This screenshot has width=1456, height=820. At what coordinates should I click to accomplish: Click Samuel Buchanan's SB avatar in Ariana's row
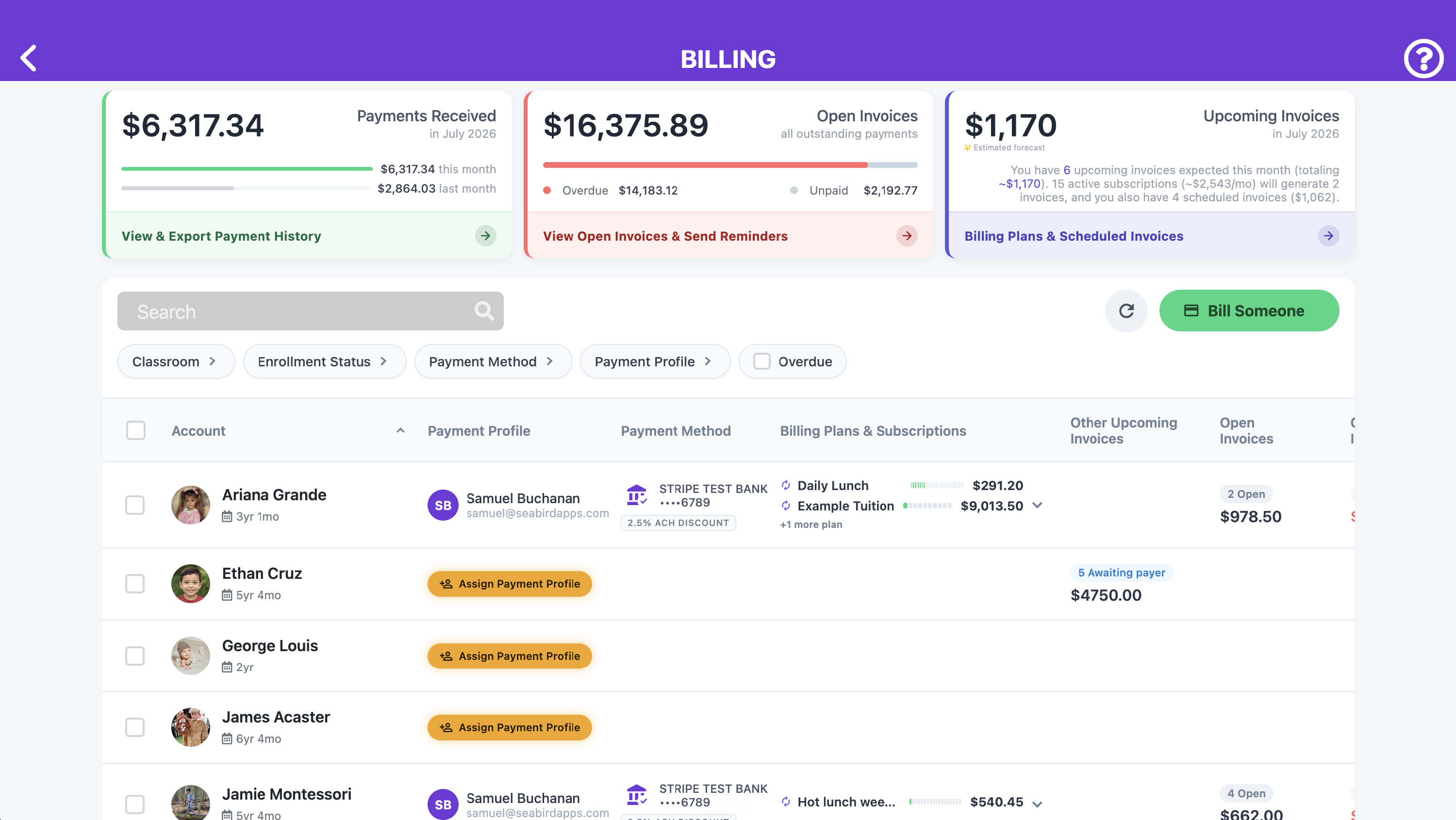443,505
